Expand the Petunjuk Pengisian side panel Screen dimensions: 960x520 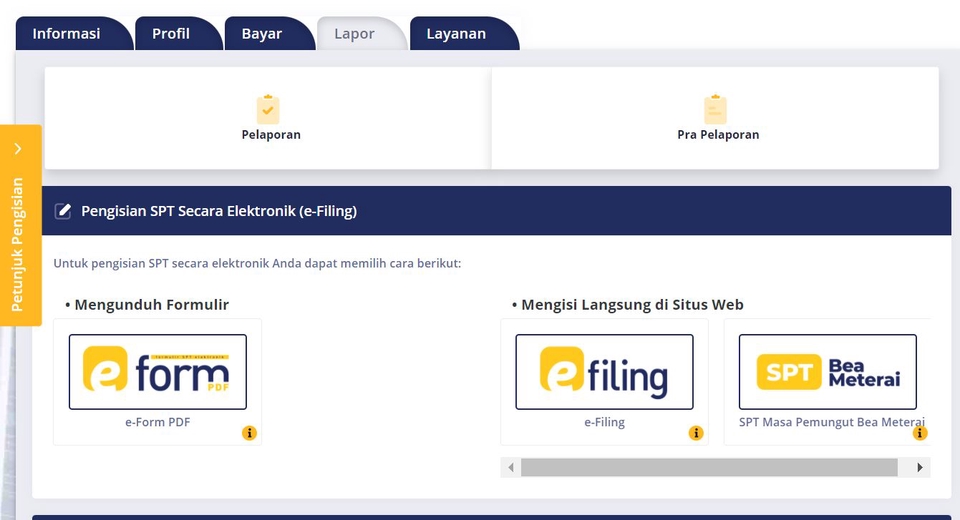pyautogui.click(x=20, y=225)
